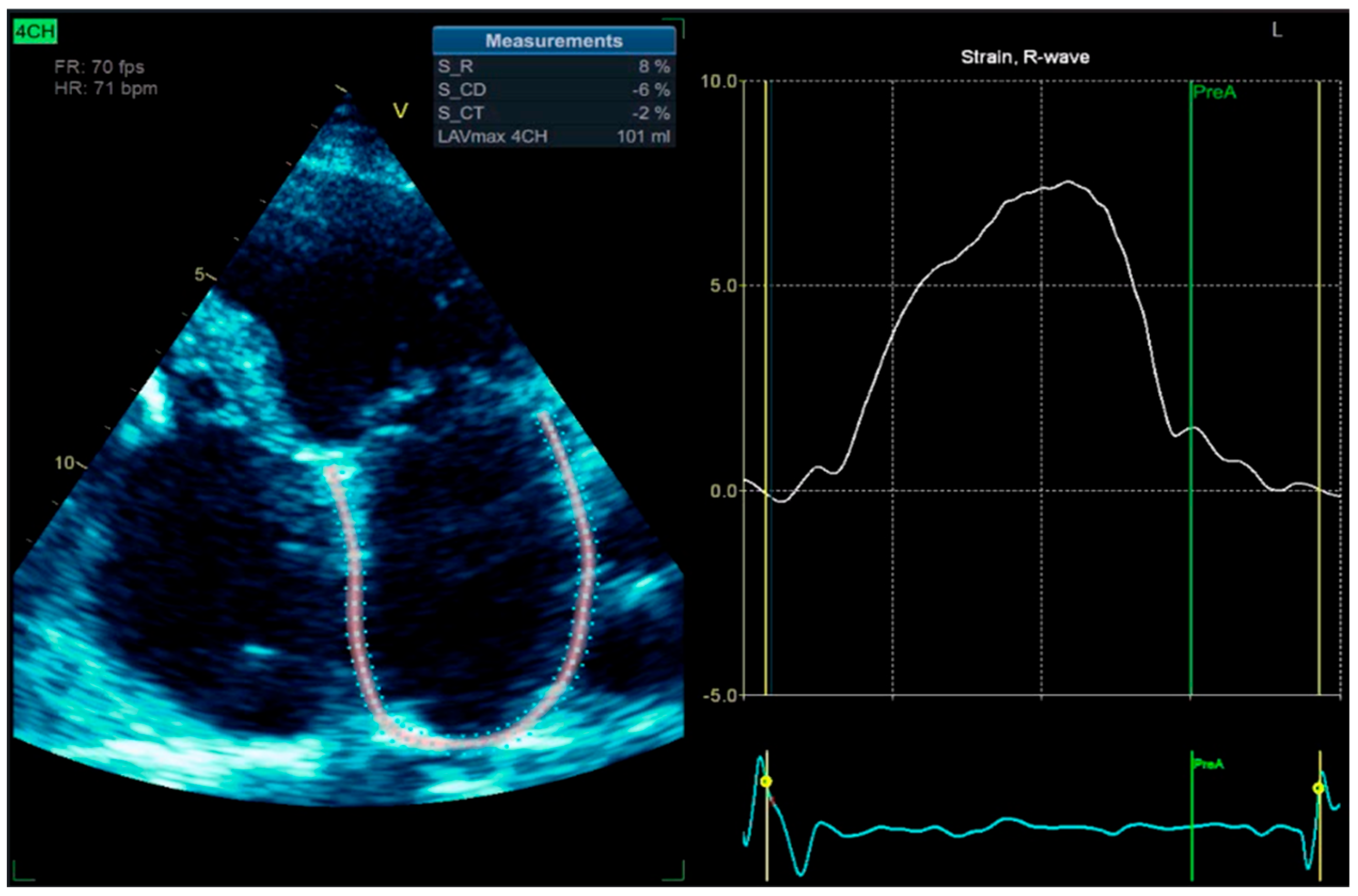
Task: Click the peak of the white strain curve
Action: tap(1068, 182)
